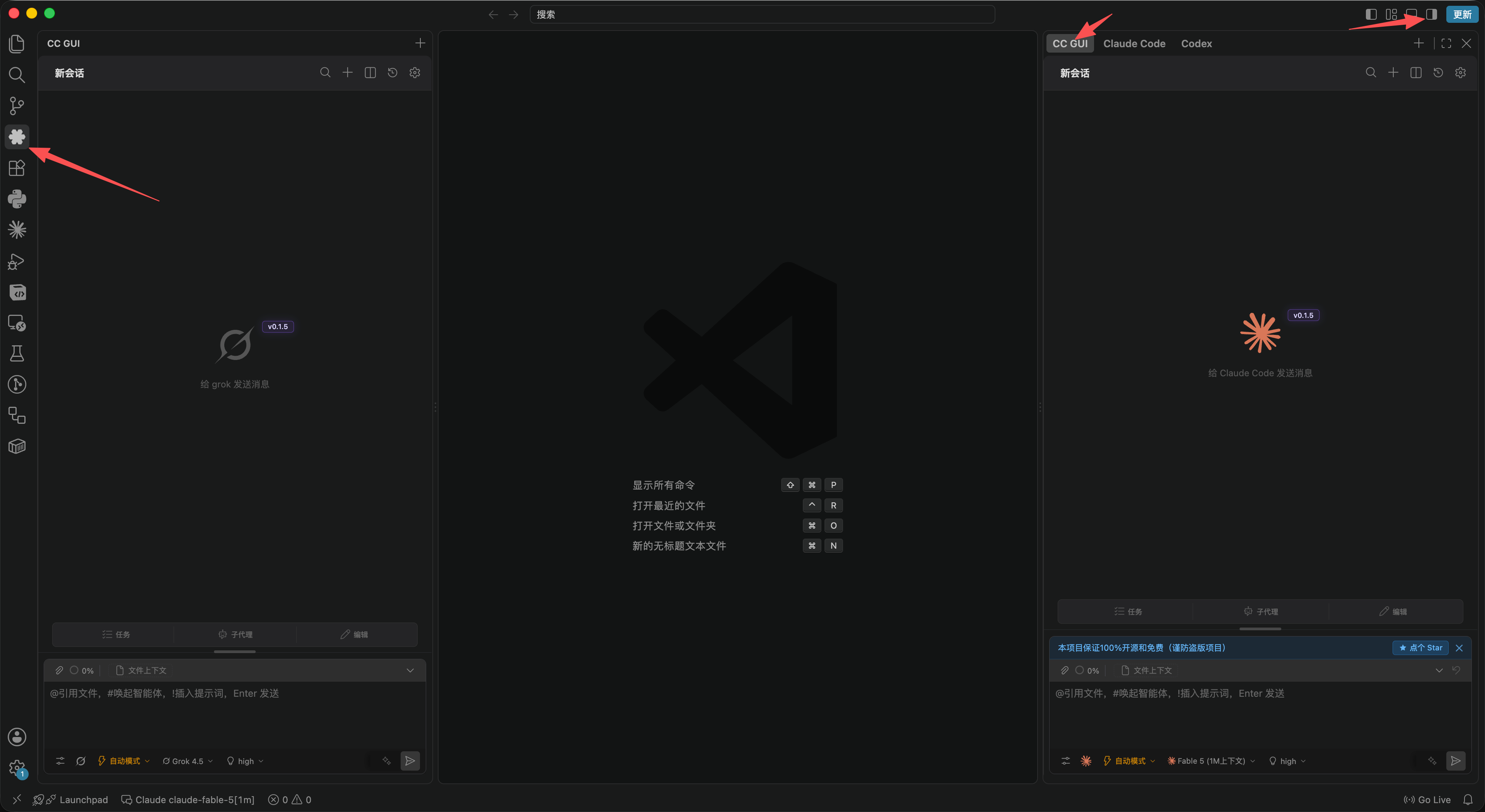Open the 自动模式 dropdown in the Claude Code panel
Screen dimensions: 1485x812
click(1129, 761)
